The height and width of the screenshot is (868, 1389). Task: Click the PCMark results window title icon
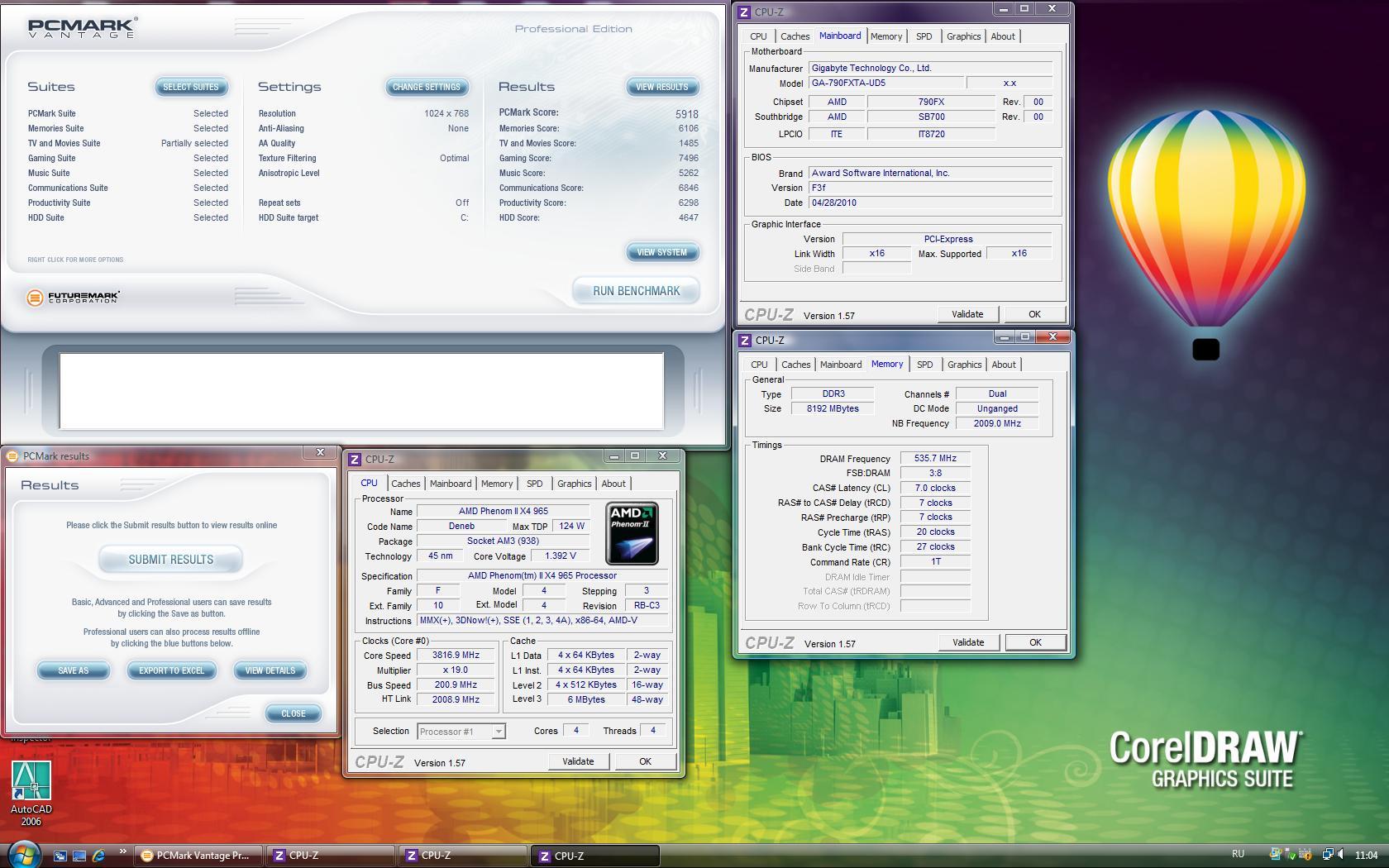[13, 455]
